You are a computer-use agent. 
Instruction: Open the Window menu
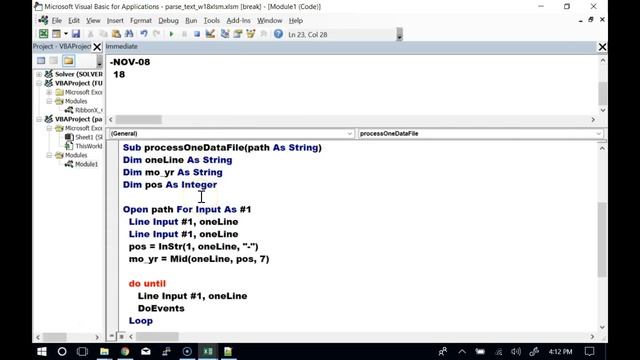click(x=269, y=20)
